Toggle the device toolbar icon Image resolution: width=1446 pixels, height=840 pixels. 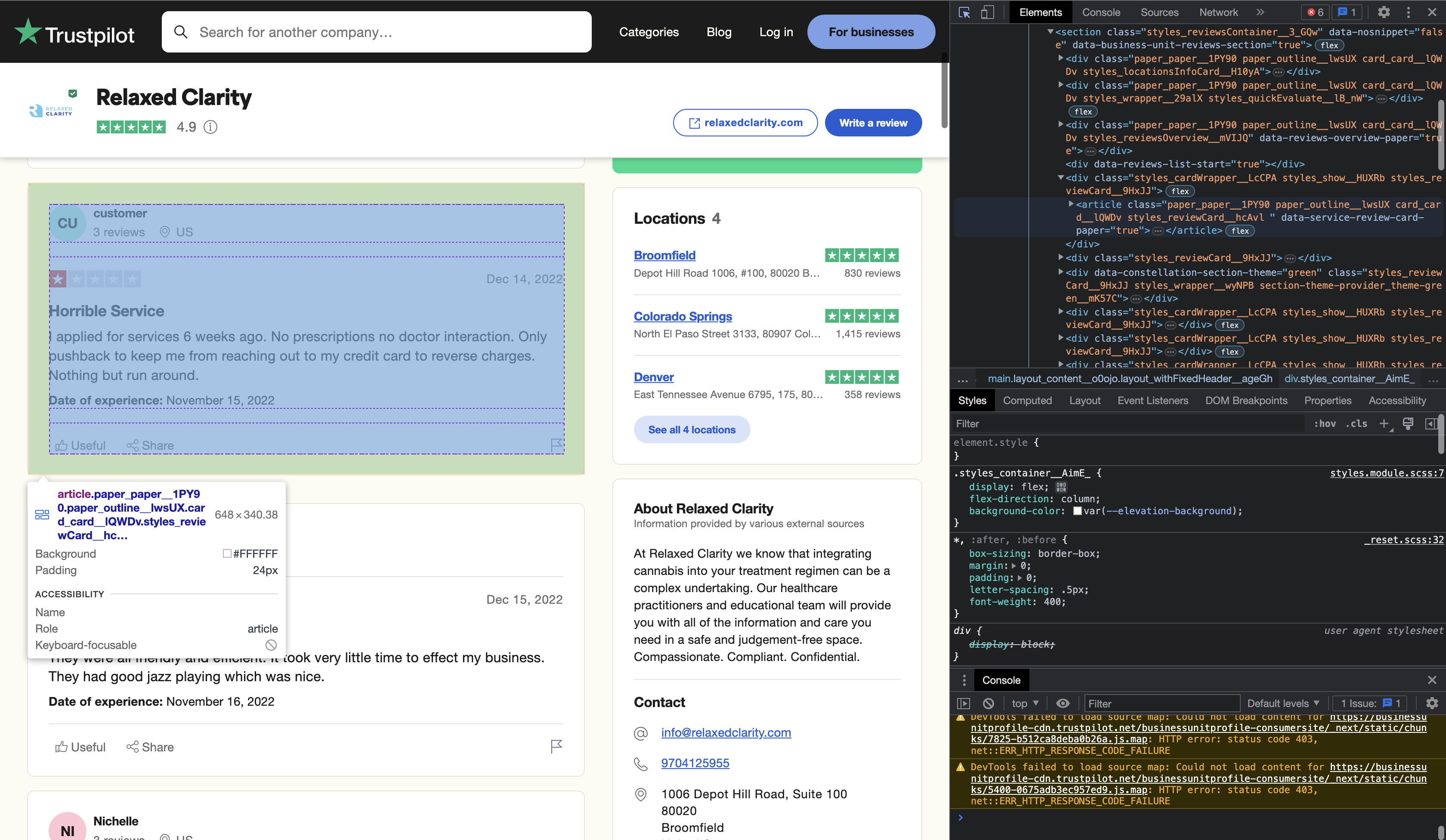tap(987, 12)
